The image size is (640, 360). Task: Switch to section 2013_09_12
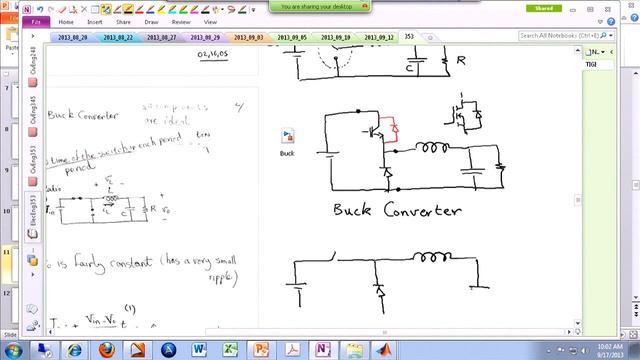point(379,38)
